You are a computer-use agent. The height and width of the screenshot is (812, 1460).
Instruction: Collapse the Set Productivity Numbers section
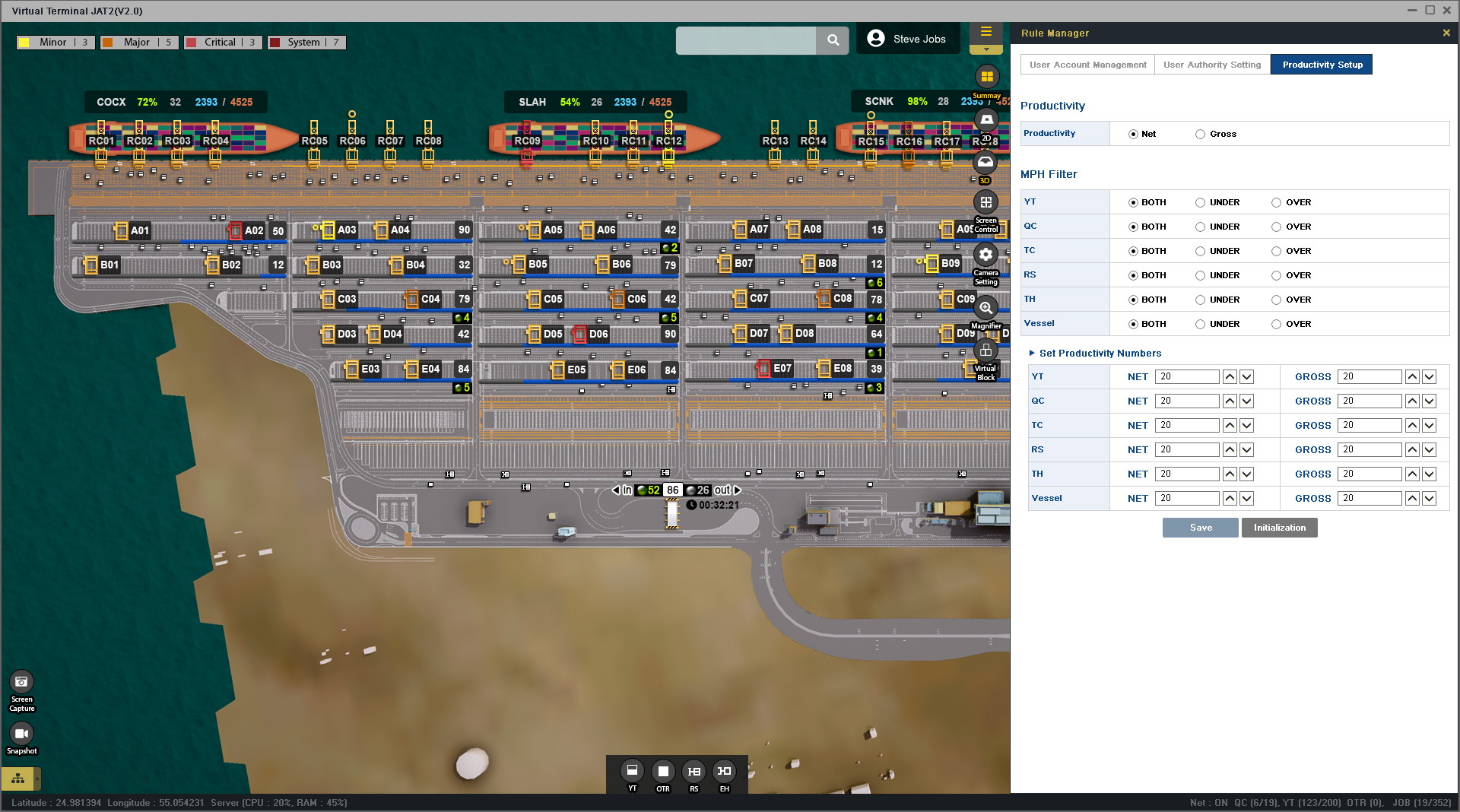(1032, 354)
